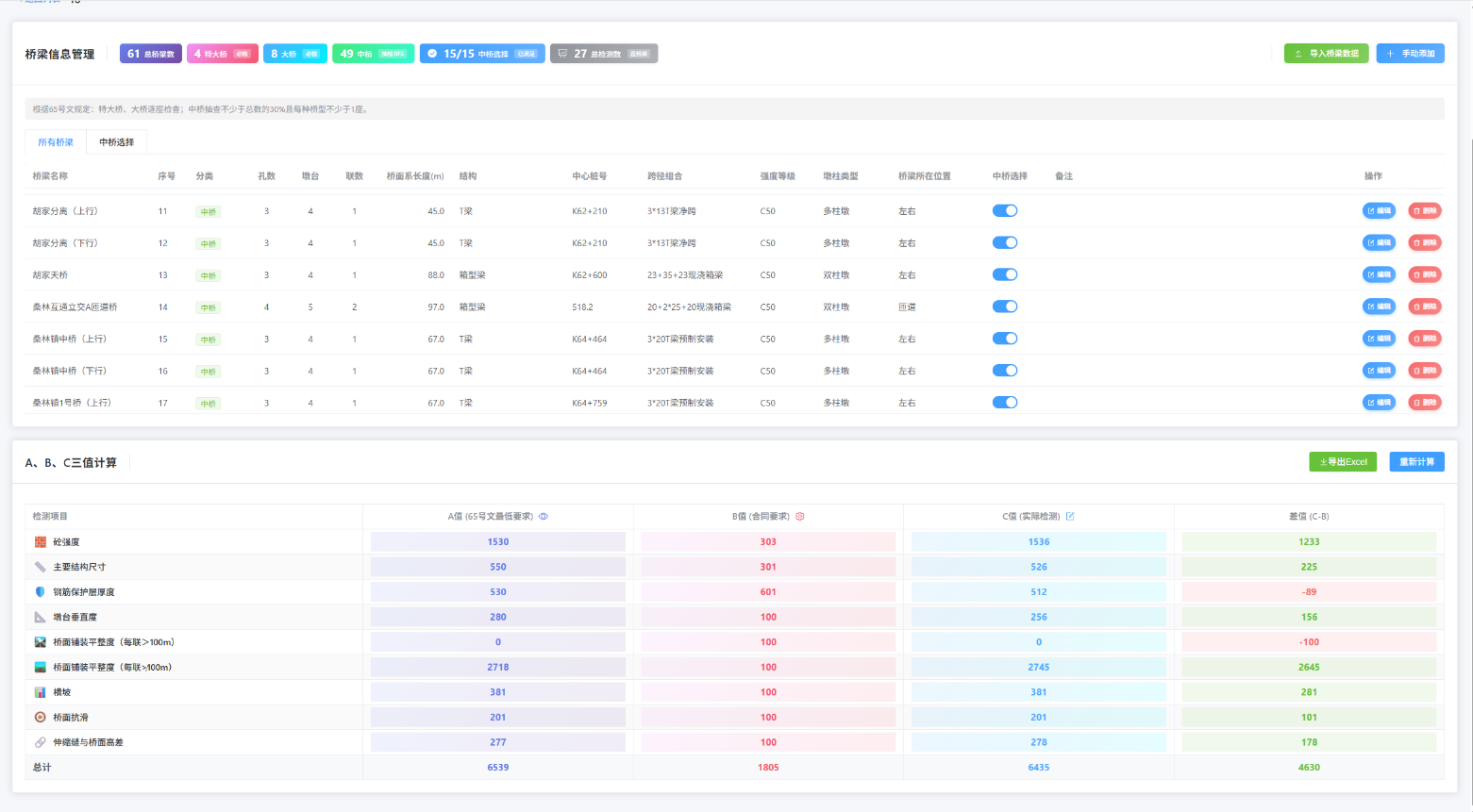Click the 重新计算 button
The image size is (1473, 812).
[1416, 462]
